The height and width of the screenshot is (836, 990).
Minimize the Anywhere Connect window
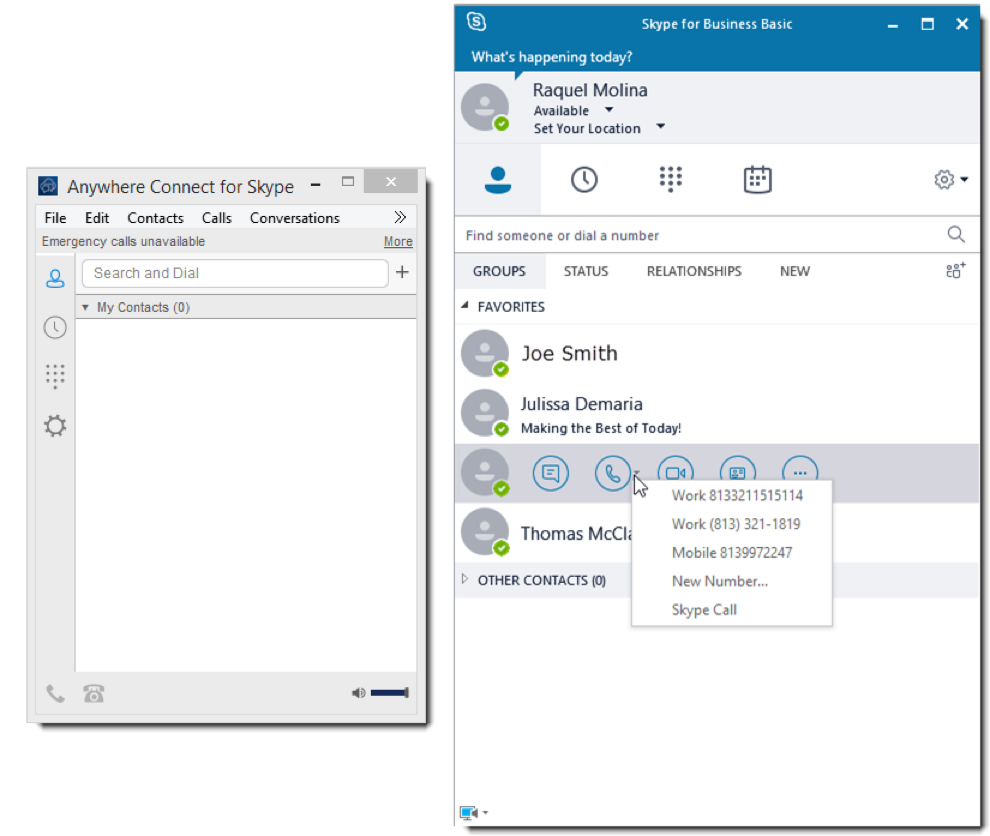(316, 184)
